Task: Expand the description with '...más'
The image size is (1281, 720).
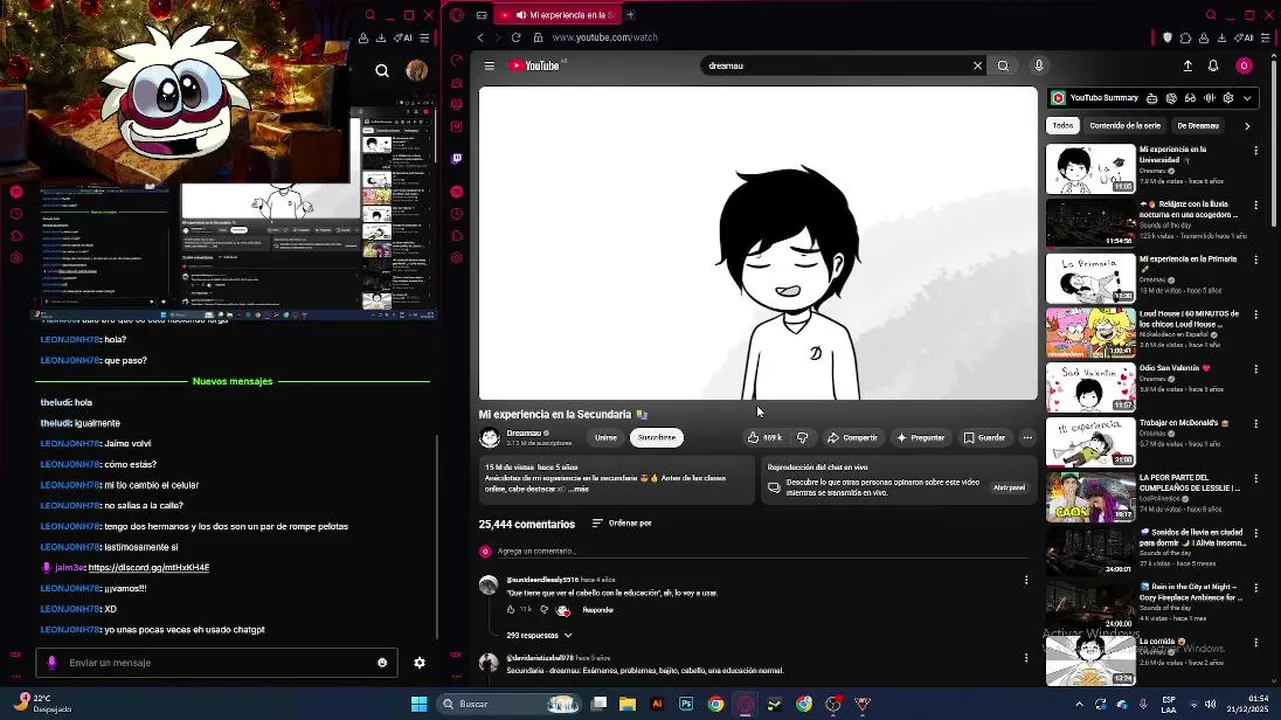Action: coord(580,489)
